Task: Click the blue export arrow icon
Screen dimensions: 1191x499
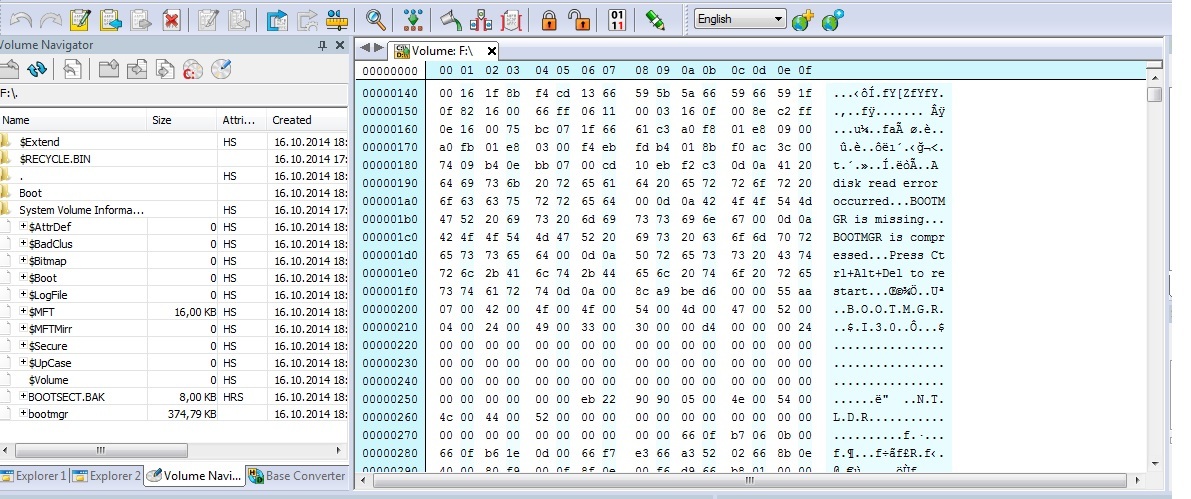Action: tap(277, 20)
